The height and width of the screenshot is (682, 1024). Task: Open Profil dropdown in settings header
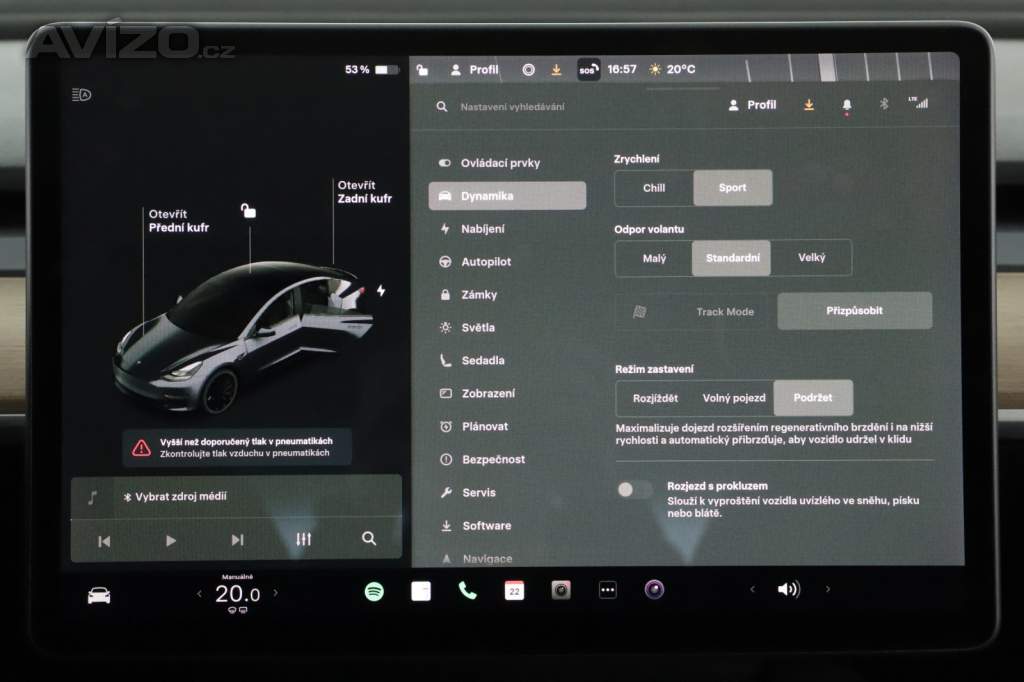752,105
